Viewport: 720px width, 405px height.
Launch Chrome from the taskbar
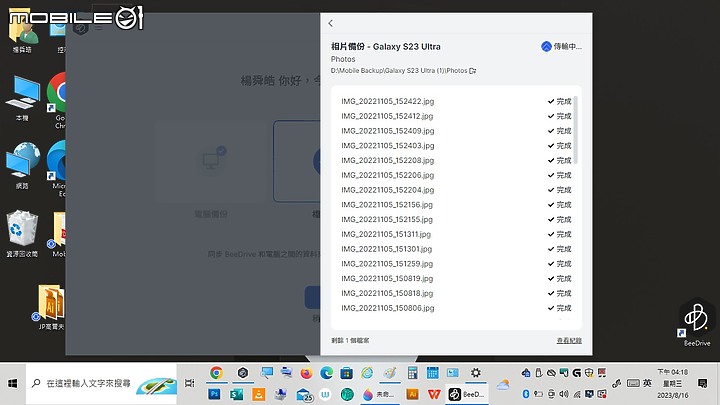pyautogui.click(x=216, y=373)
